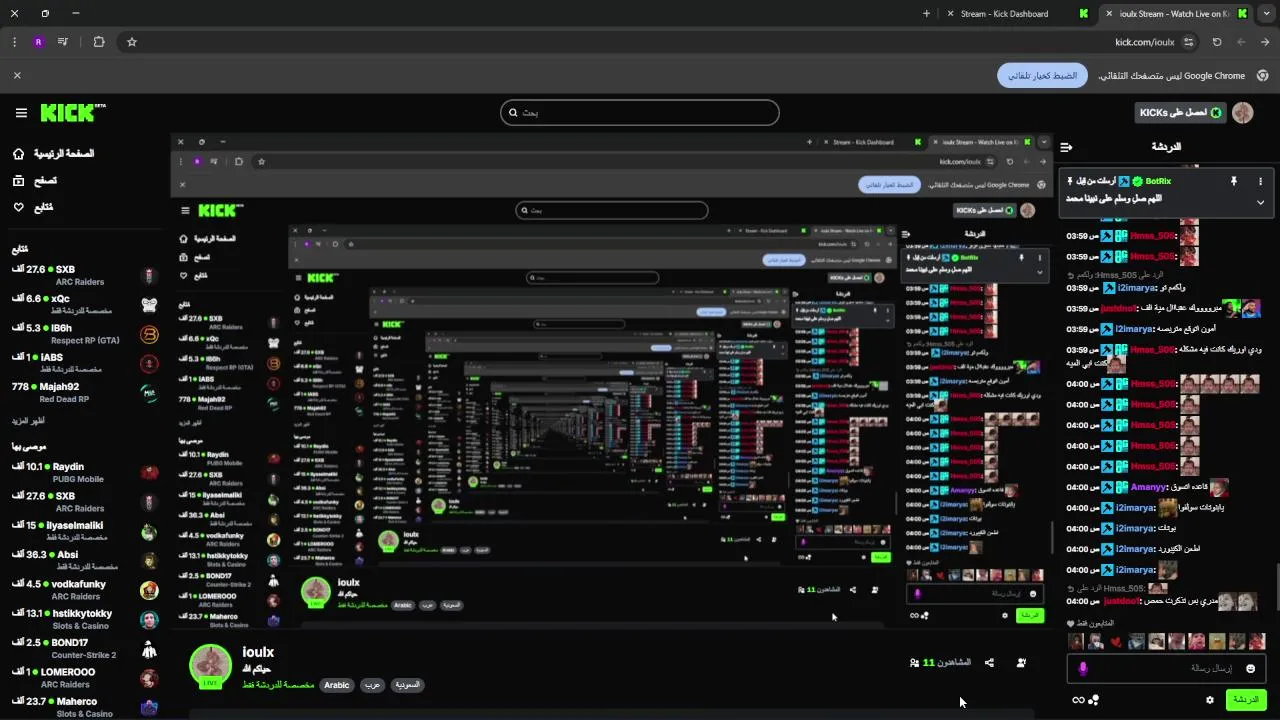Open Raydin's PUBG Mobile channel
Image resolution: width=1280 pixels, height=720 pixels.
point(85,472)
